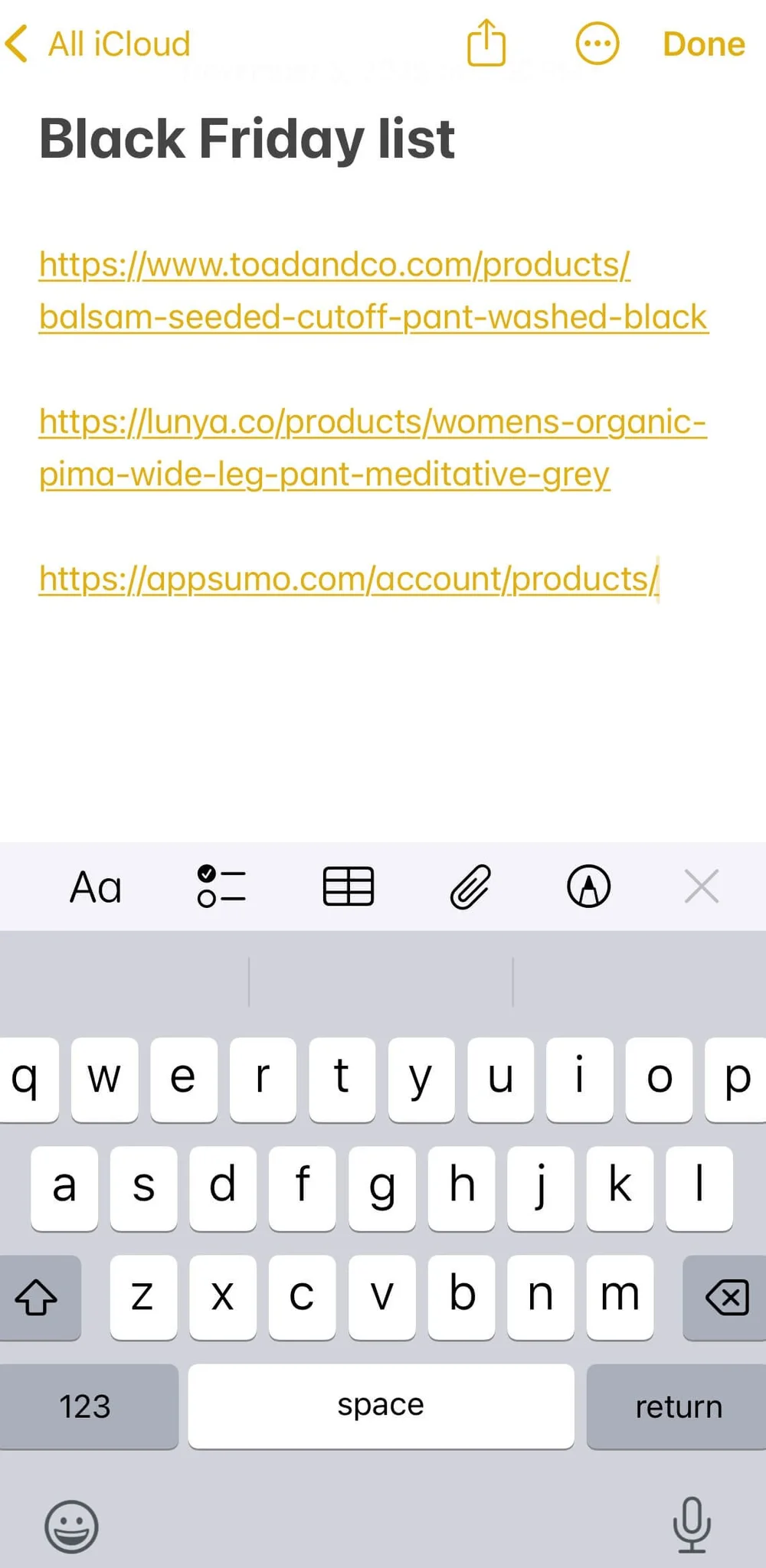Tap the return key
Image resolution: width=766 pixels, height=1568 pixels.
[677, 1406]
